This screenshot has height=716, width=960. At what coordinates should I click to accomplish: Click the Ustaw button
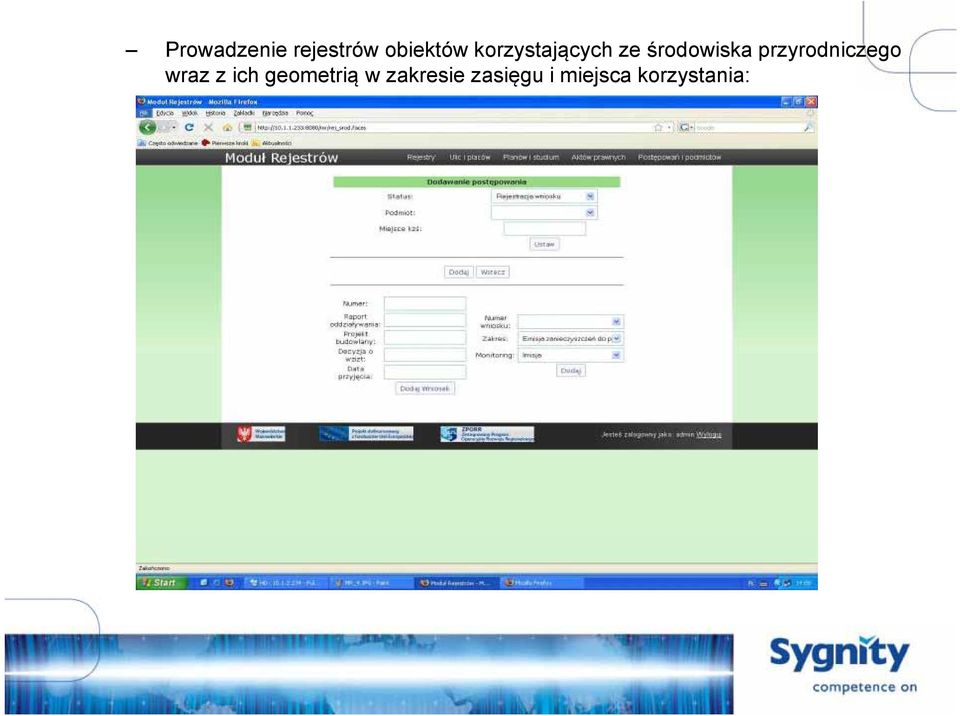click(x=544, y=244)
